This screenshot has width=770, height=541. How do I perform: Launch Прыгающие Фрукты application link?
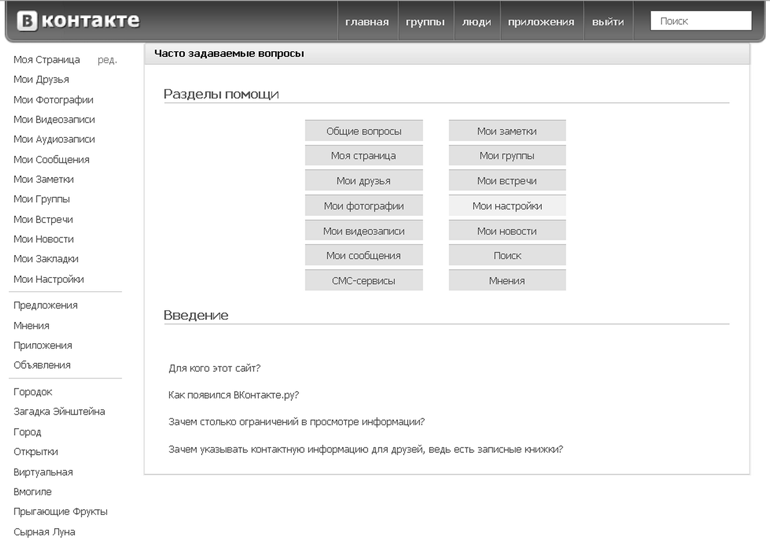tap(60, 512)
